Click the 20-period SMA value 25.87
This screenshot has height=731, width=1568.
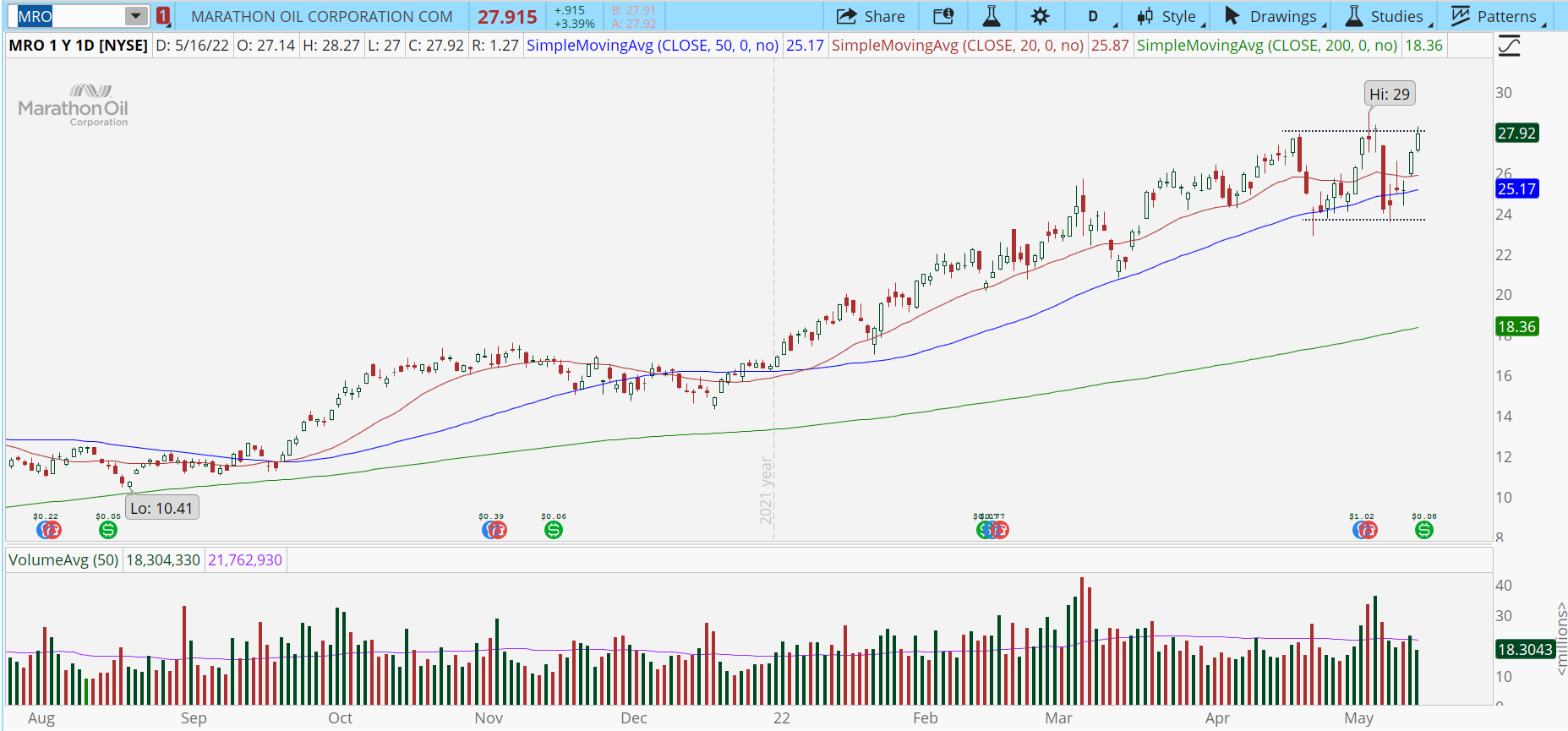point(1110,46)
